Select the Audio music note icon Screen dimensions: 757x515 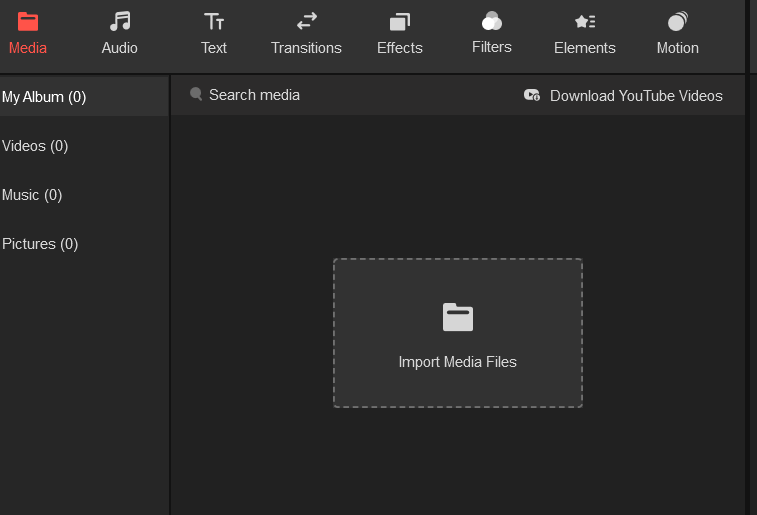120,21
